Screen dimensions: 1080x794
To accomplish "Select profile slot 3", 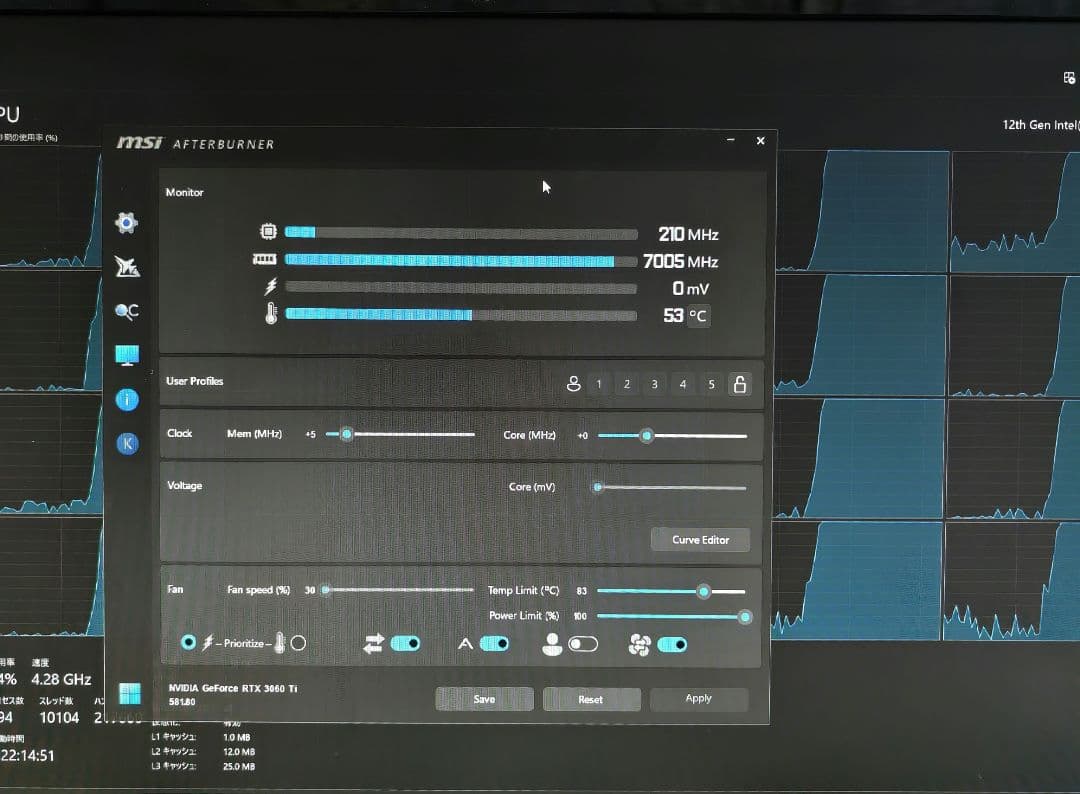I will coord(653,383).
